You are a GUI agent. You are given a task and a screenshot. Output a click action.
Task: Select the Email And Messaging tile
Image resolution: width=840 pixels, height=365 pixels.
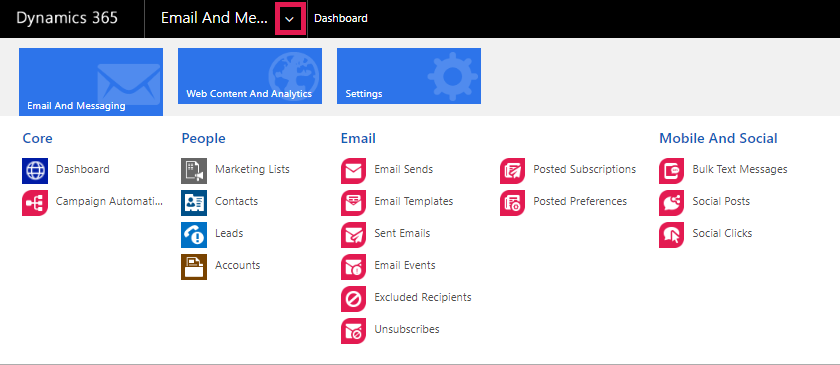pos(91,81)
